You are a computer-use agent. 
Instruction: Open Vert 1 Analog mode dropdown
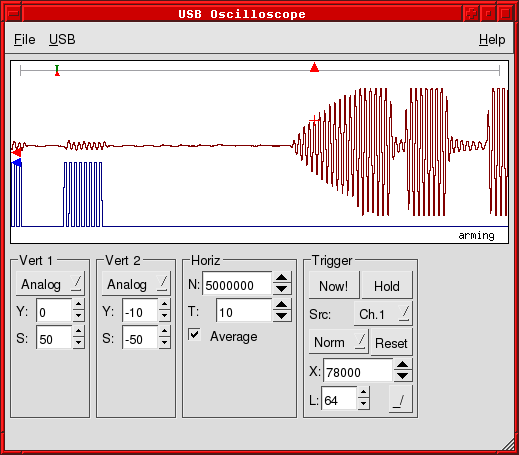(50, 284)
